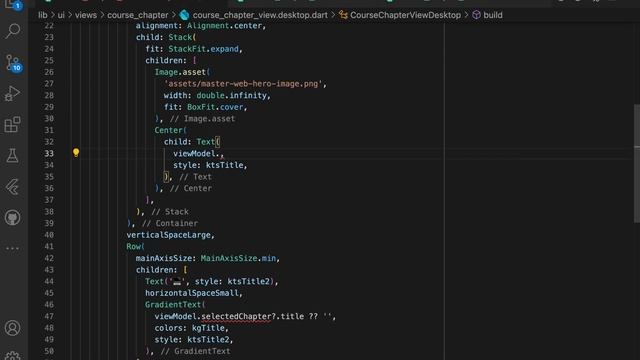Click 'MainAxisSize.min' on line 42
Screen dimensions: 640x360
238,258
